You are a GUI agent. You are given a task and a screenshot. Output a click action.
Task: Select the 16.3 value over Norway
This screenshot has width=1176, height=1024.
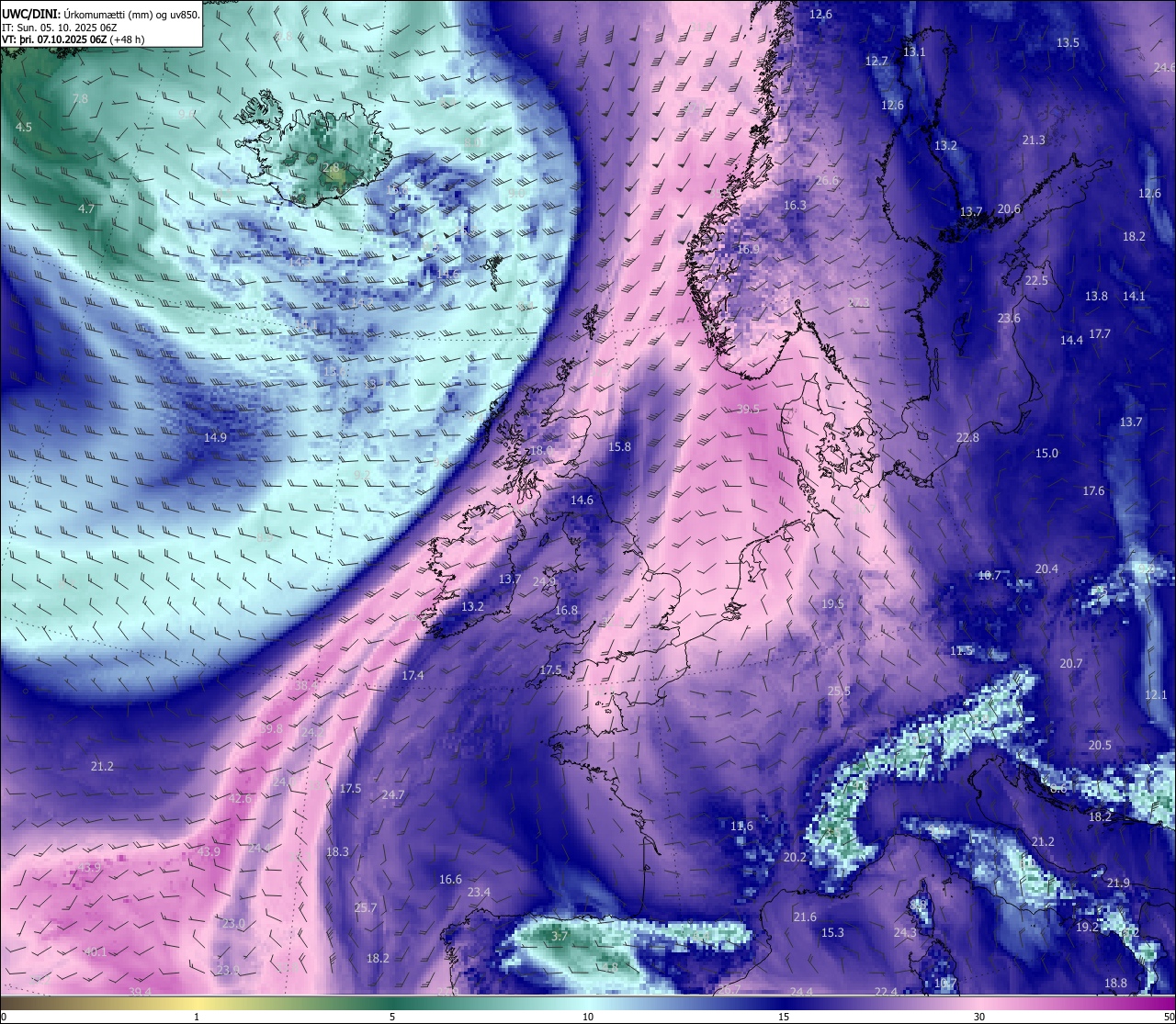click(795, 205)
